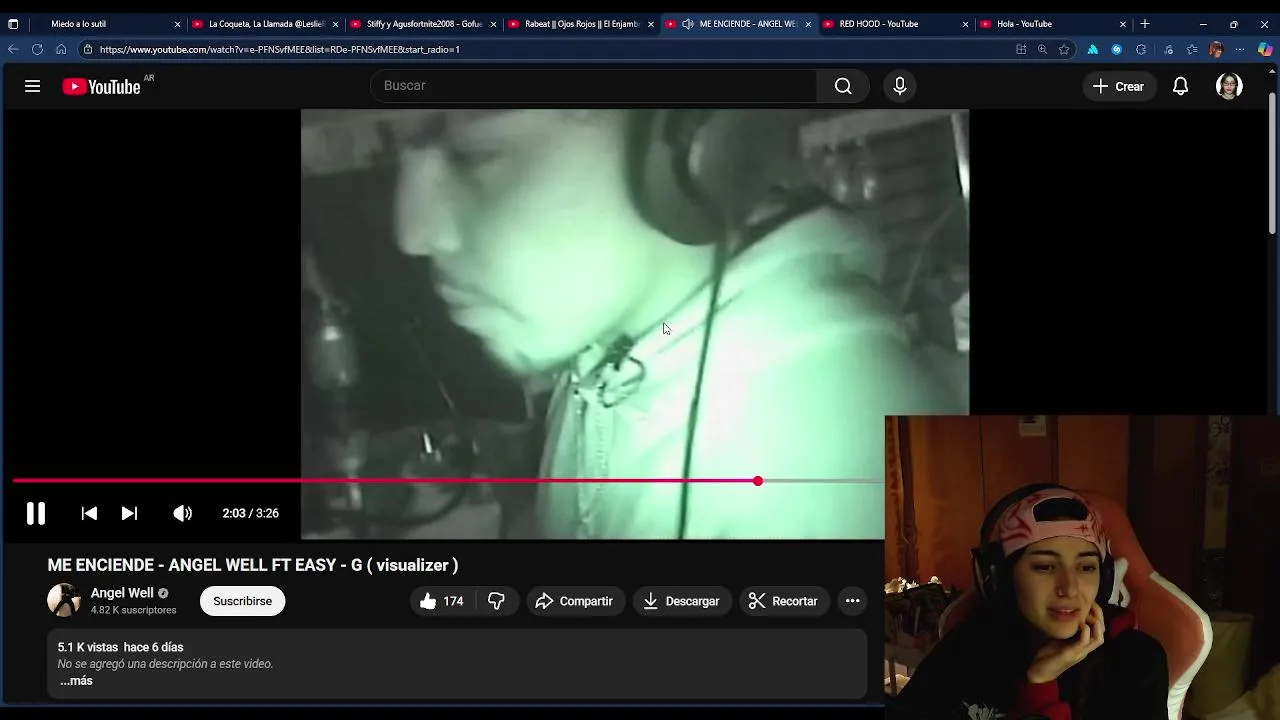Screen dimensions: 1280x720
Task: Click the Compartir share button
Action: click(574, 601)
